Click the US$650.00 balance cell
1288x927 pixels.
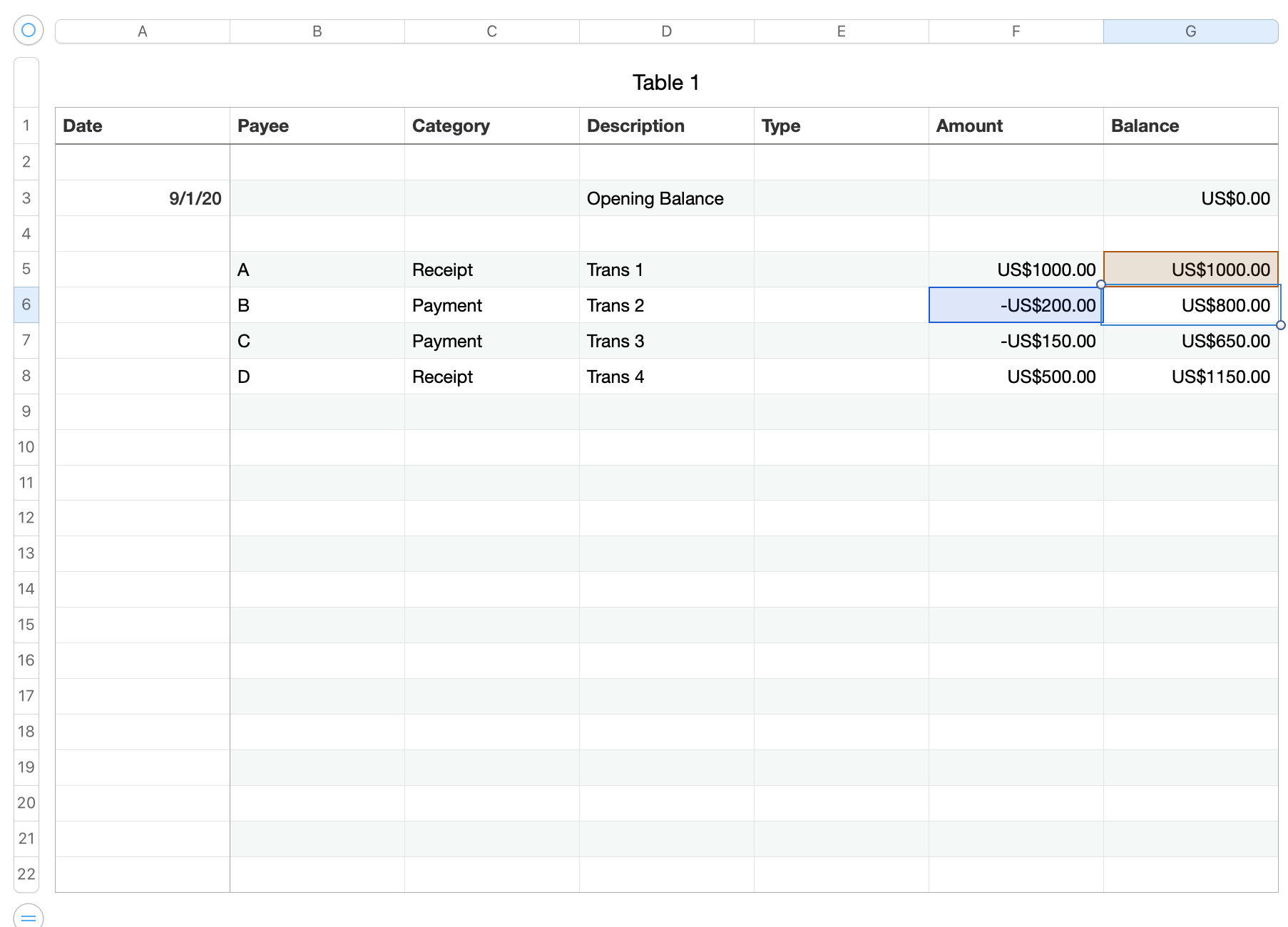(1191, 341)
